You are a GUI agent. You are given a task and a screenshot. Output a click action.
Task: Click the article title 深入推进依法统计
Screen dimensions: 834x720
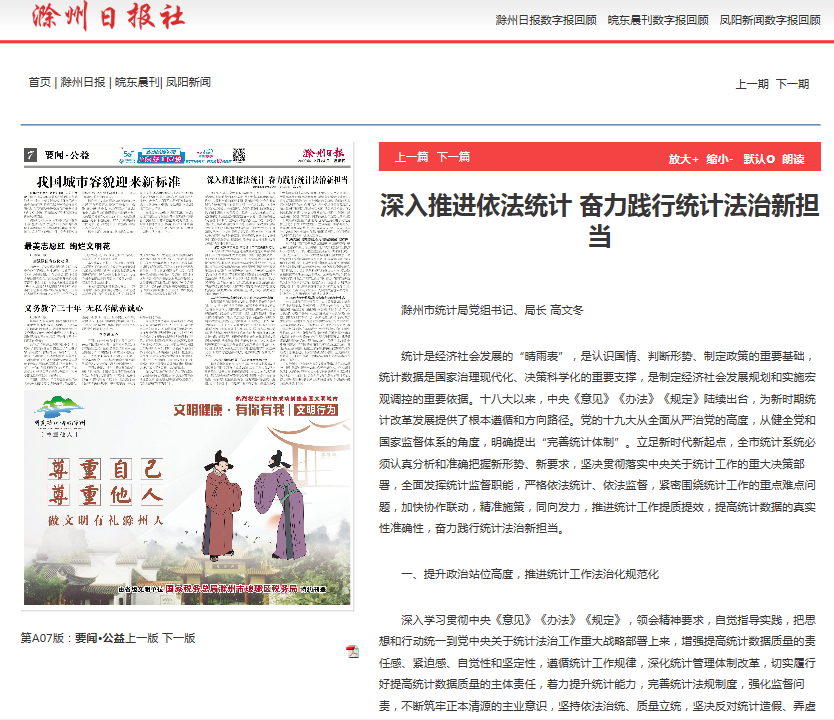click(599, 221)
